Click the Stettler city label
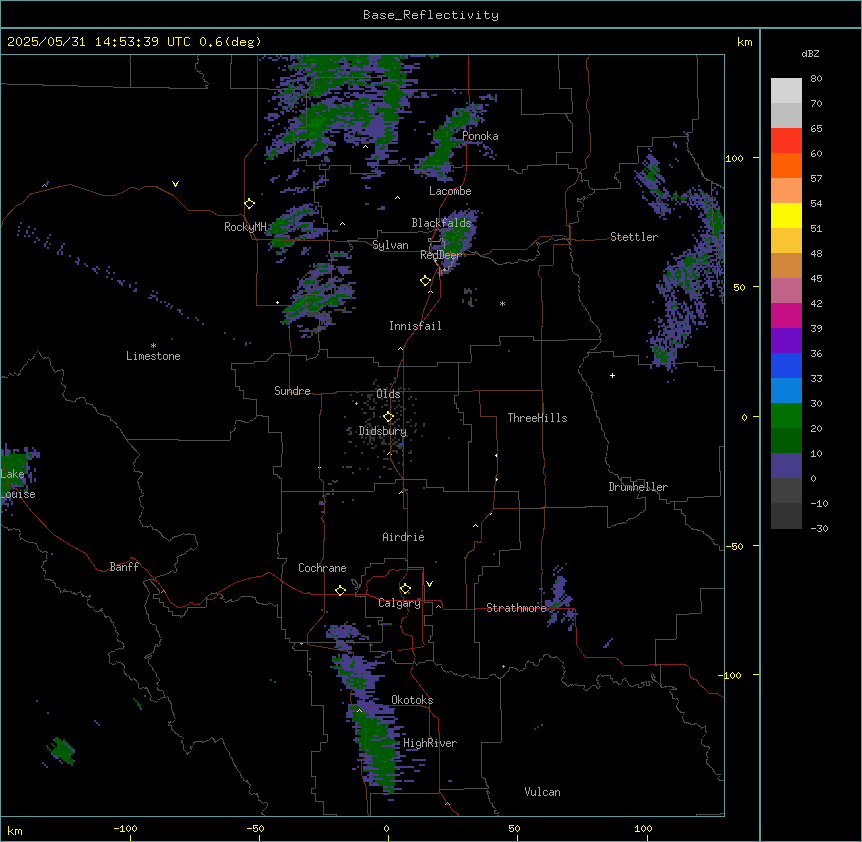The image size is (862, 842). pos(634,237)
